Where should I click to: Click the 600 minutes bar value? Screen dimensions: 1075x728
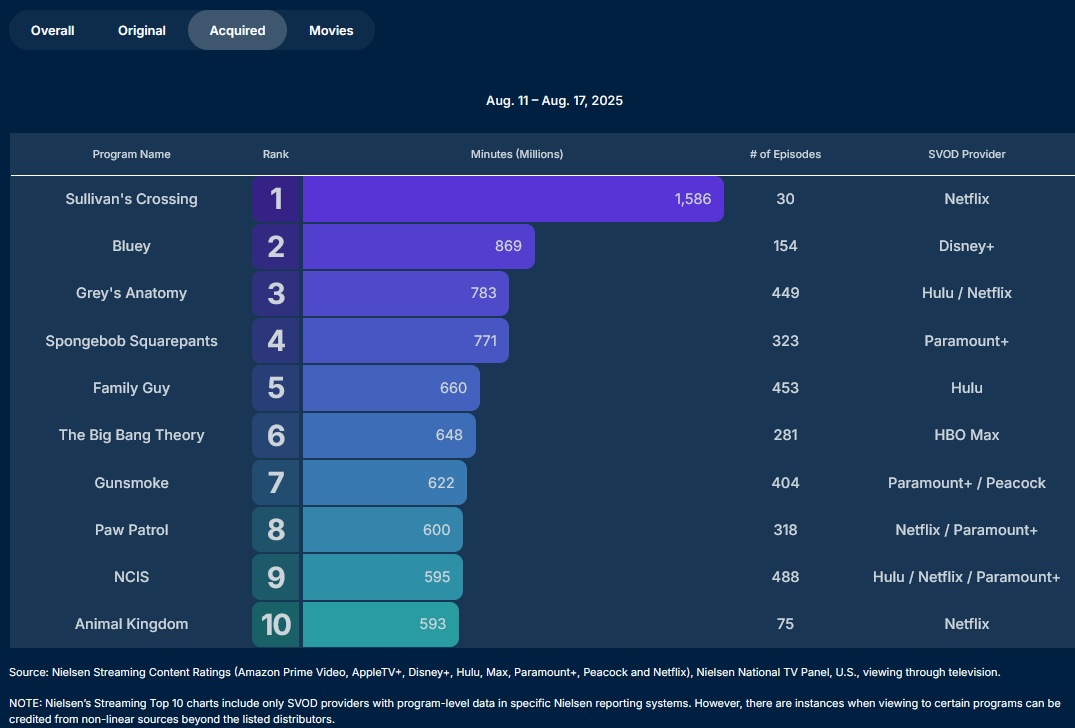[x=437, y=530]
